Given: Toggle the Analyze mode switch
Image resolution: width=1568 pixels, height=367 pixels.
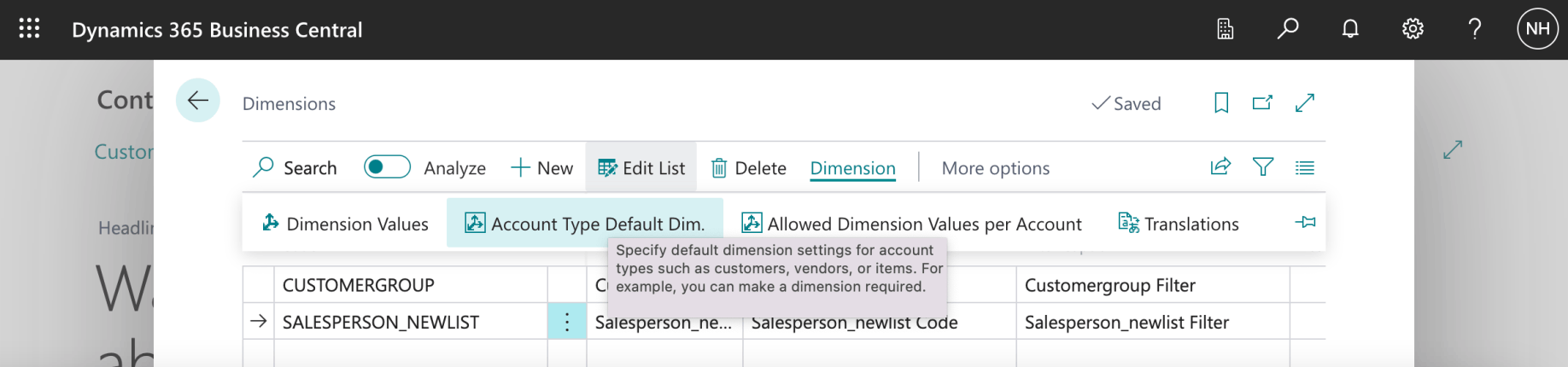Looking at the screenshot, I should 387,167.
